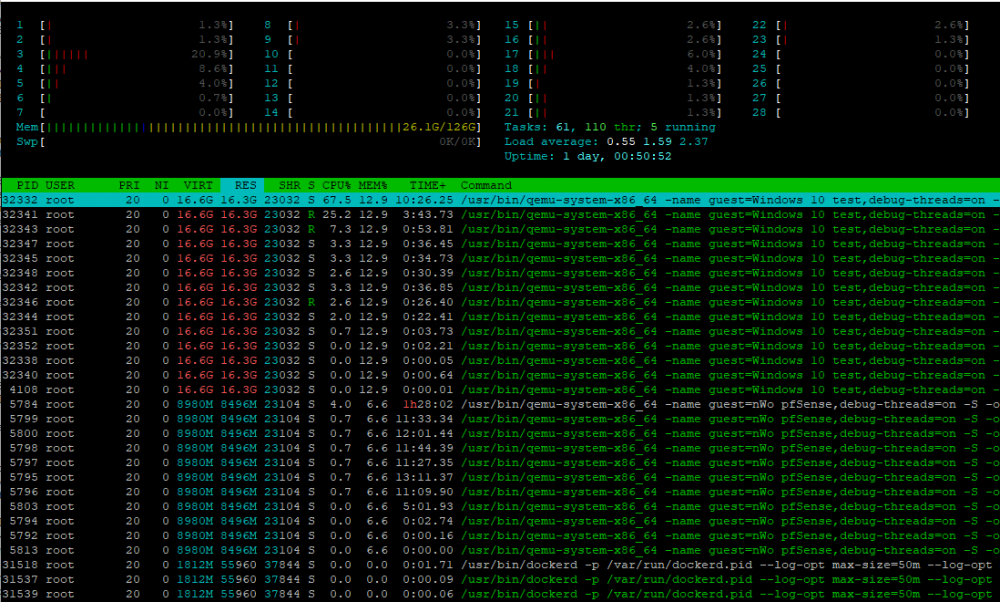The height and width of the screenshot is (602, 1000).
Task: Select pfSense process row PID 5784
Action: click(x=500, y=404)
